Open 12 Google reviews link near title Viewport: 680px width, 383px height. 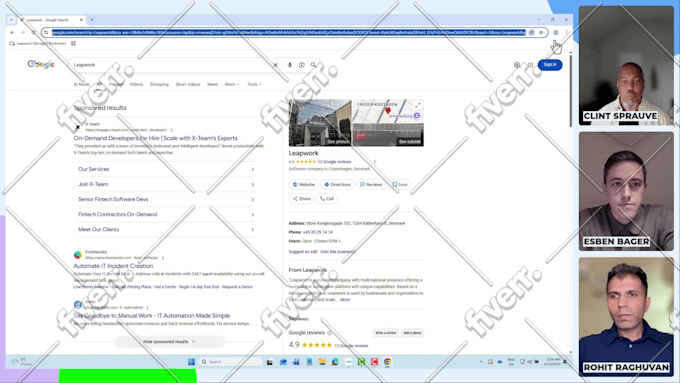(x=334, y=162)
